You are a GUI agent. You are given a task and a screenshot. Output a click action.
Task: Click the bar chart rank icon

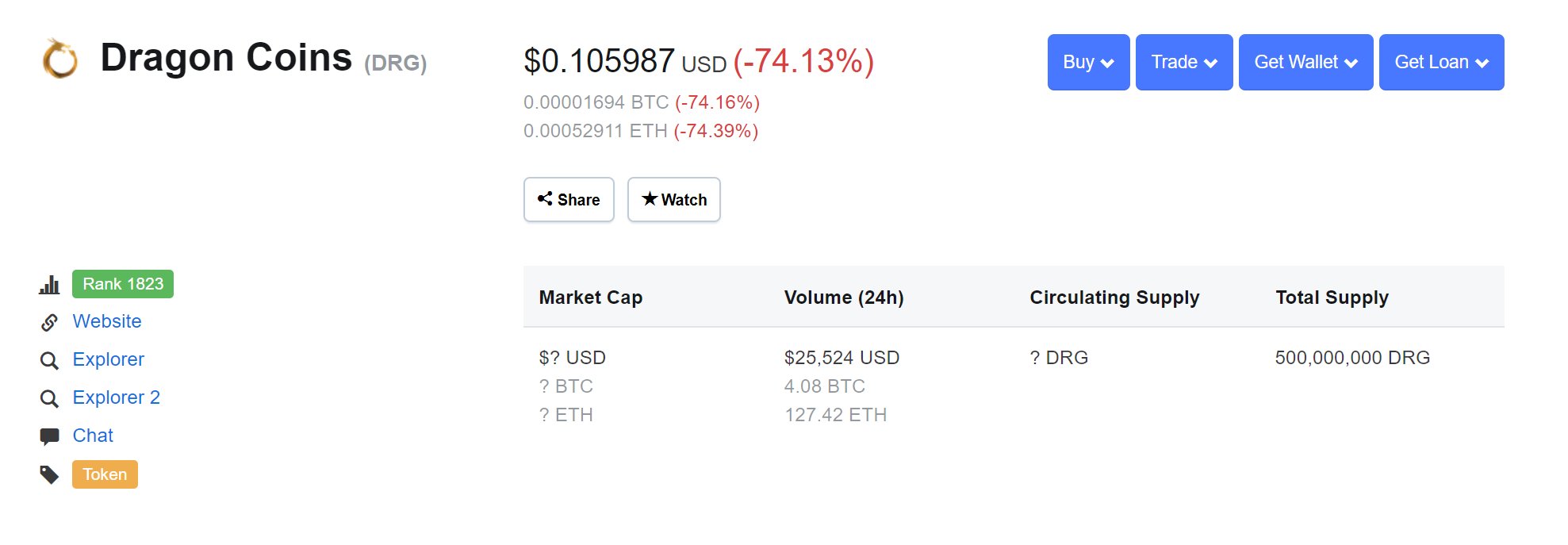[x=49, y=285]
